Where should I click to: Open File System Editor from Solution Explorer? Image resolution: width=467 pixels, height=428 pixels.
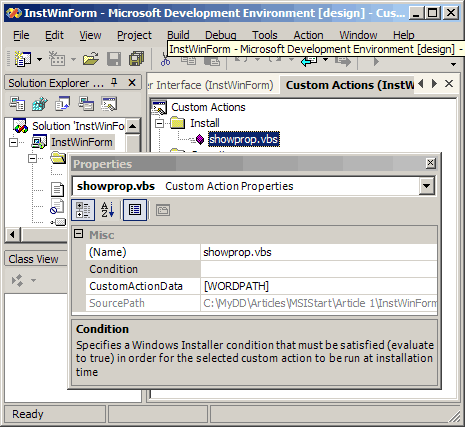17,104
